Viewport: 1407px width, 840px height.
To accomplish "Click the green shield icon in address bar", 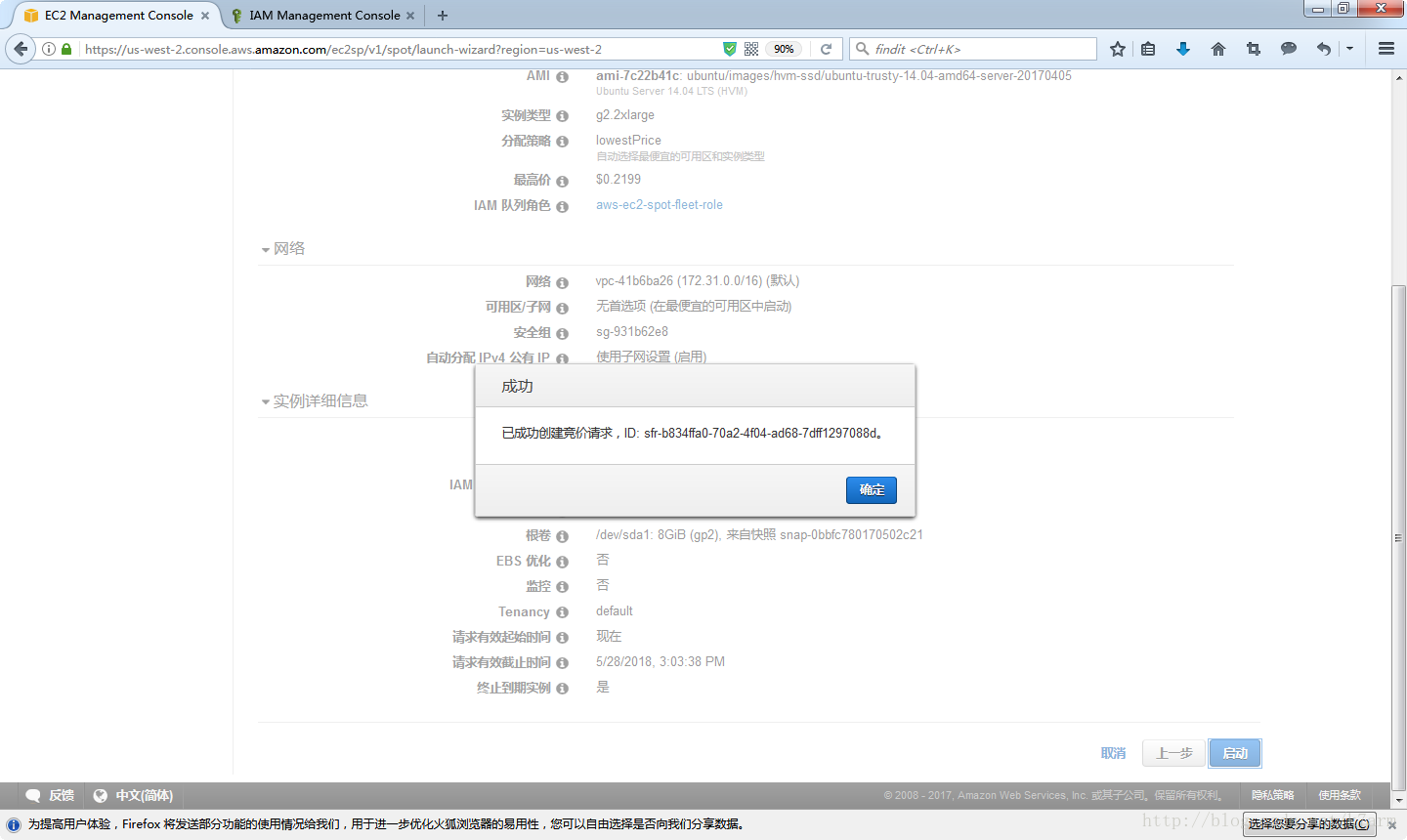I will [730, 49].
